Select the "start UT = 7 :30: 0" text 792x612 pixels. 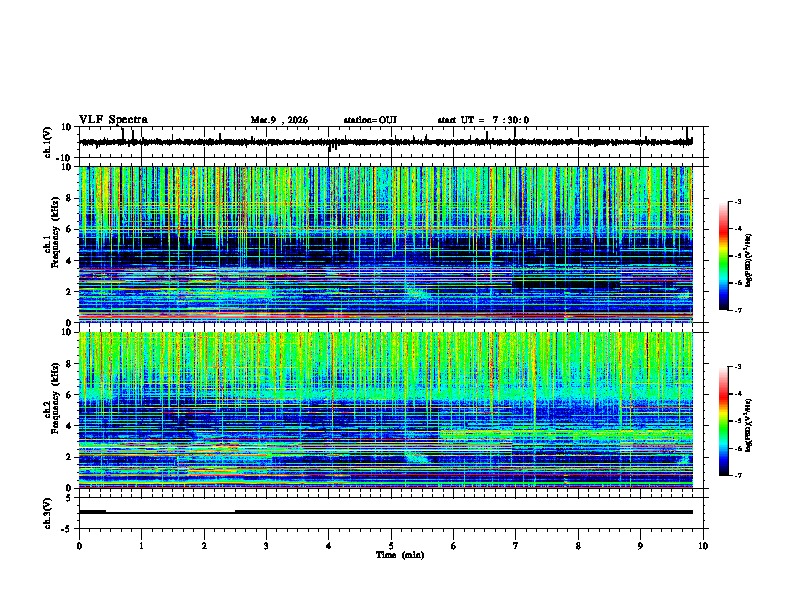pos(483,120)
